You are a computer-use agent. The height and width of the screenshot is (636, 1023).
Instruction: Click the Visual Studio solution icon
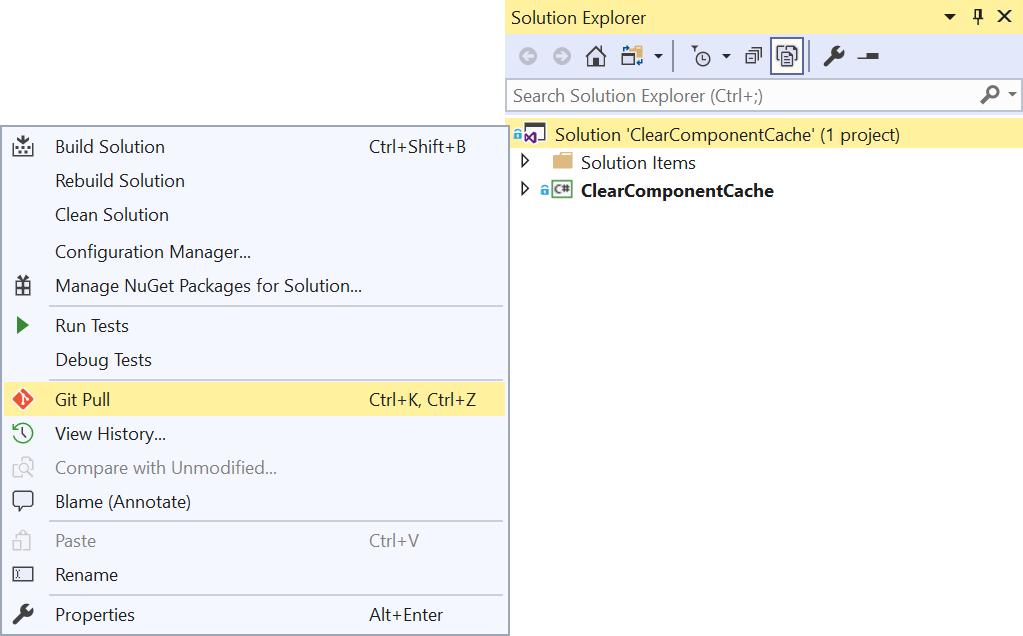coord(534,133)
